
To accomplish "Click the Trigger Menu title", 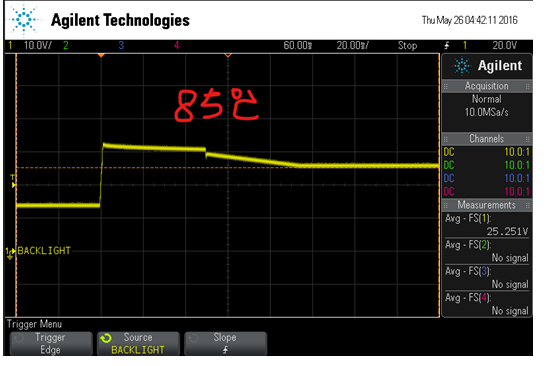I will [x=34, y=324].
